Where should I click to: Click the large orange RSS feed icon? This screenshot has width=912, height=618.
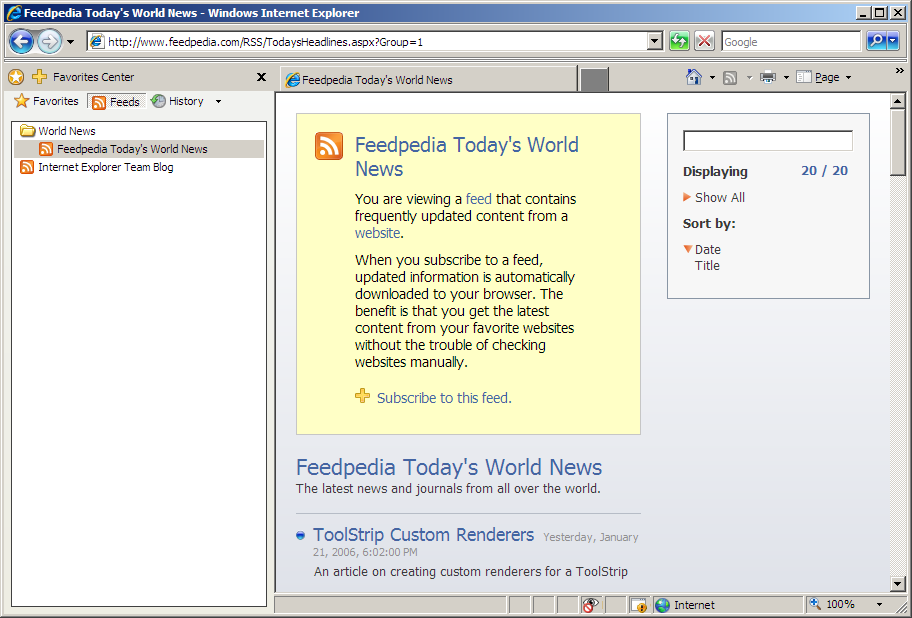coord(329,145)
